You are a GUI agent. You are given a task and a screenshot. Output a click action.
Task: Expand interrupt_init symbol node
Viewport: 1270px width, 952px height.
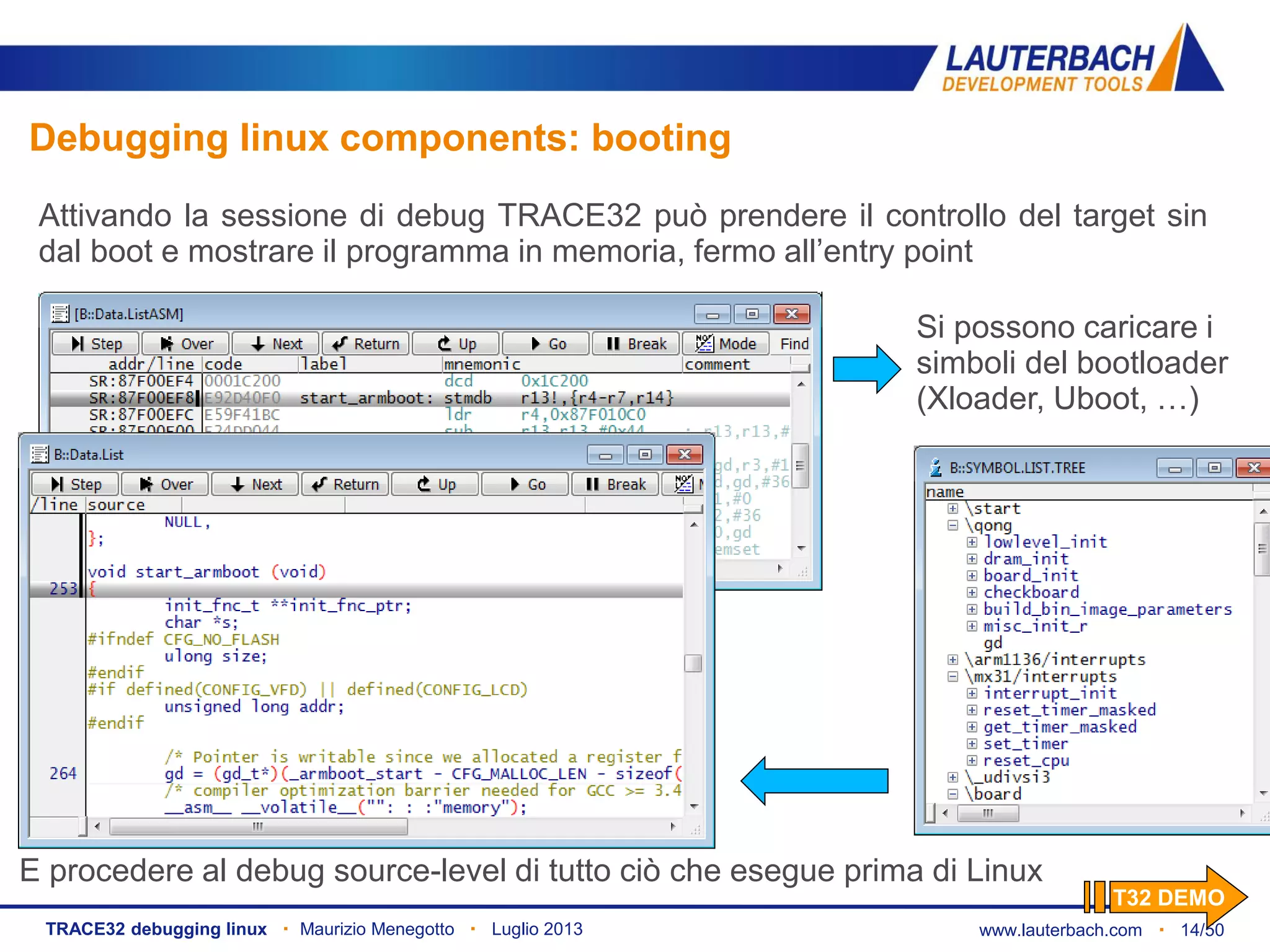pyautogui.click(x=972, y=694)
